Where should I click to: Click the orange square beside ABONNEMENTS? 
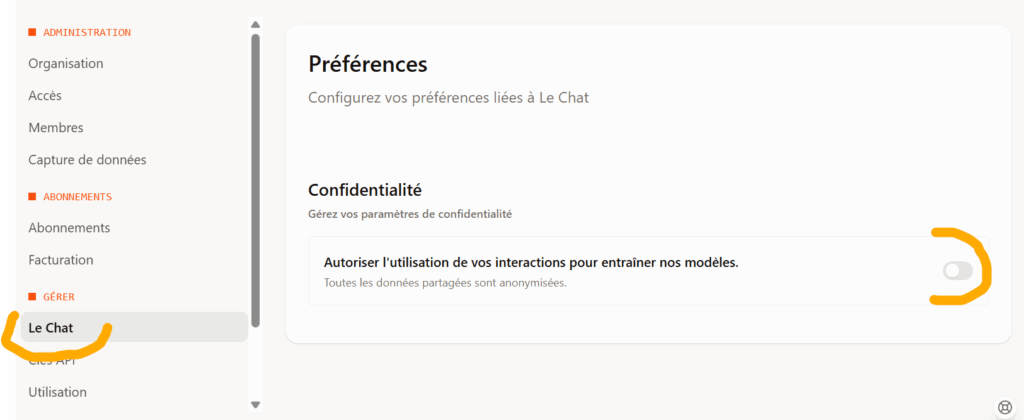pyautogui.click(x=32, y=196)
